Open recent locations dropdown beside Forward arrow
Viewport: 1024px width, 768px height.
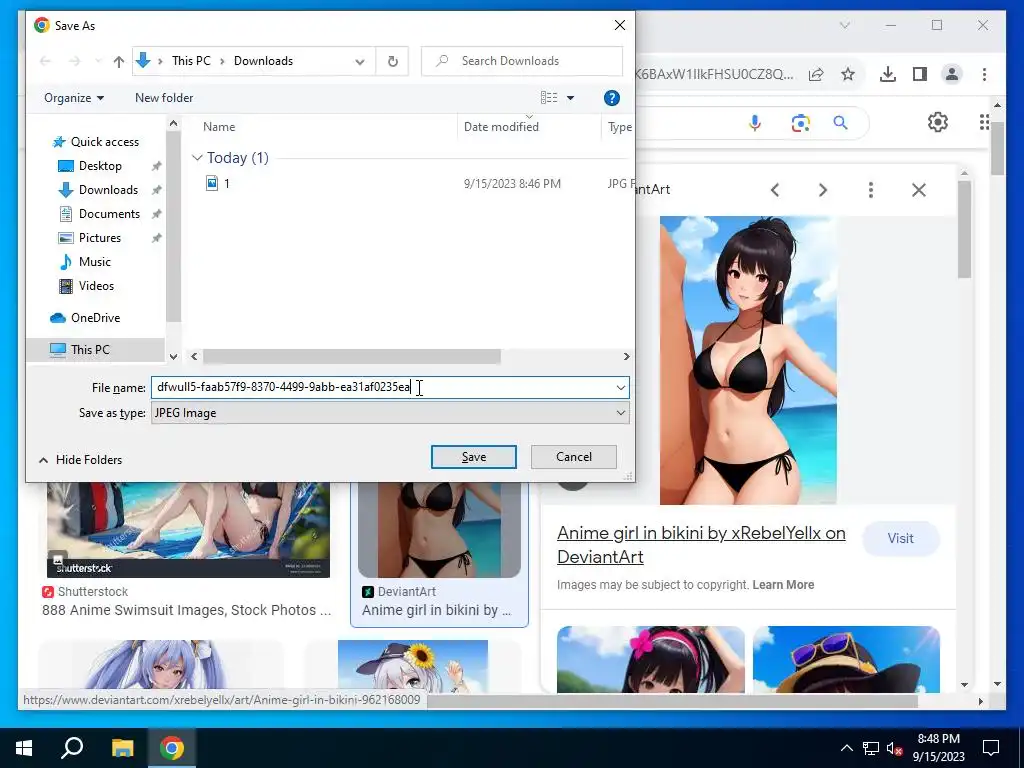(98, 61)
